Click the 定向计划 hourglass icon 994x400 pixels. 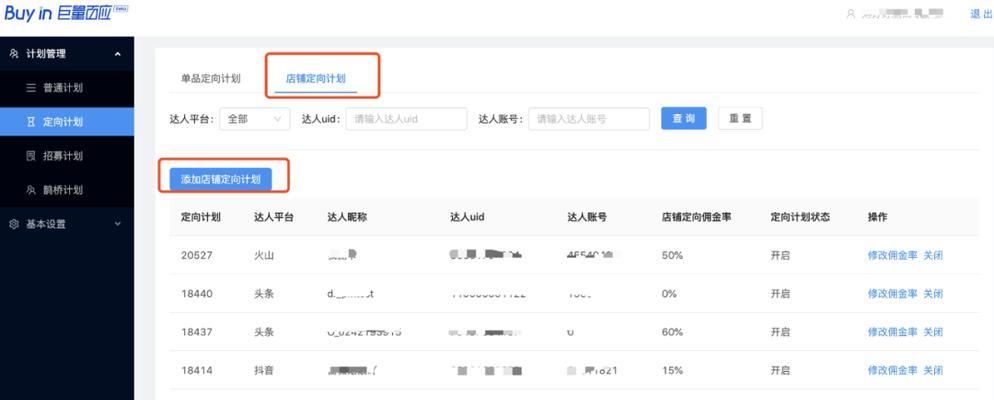[x=31, y=122]
